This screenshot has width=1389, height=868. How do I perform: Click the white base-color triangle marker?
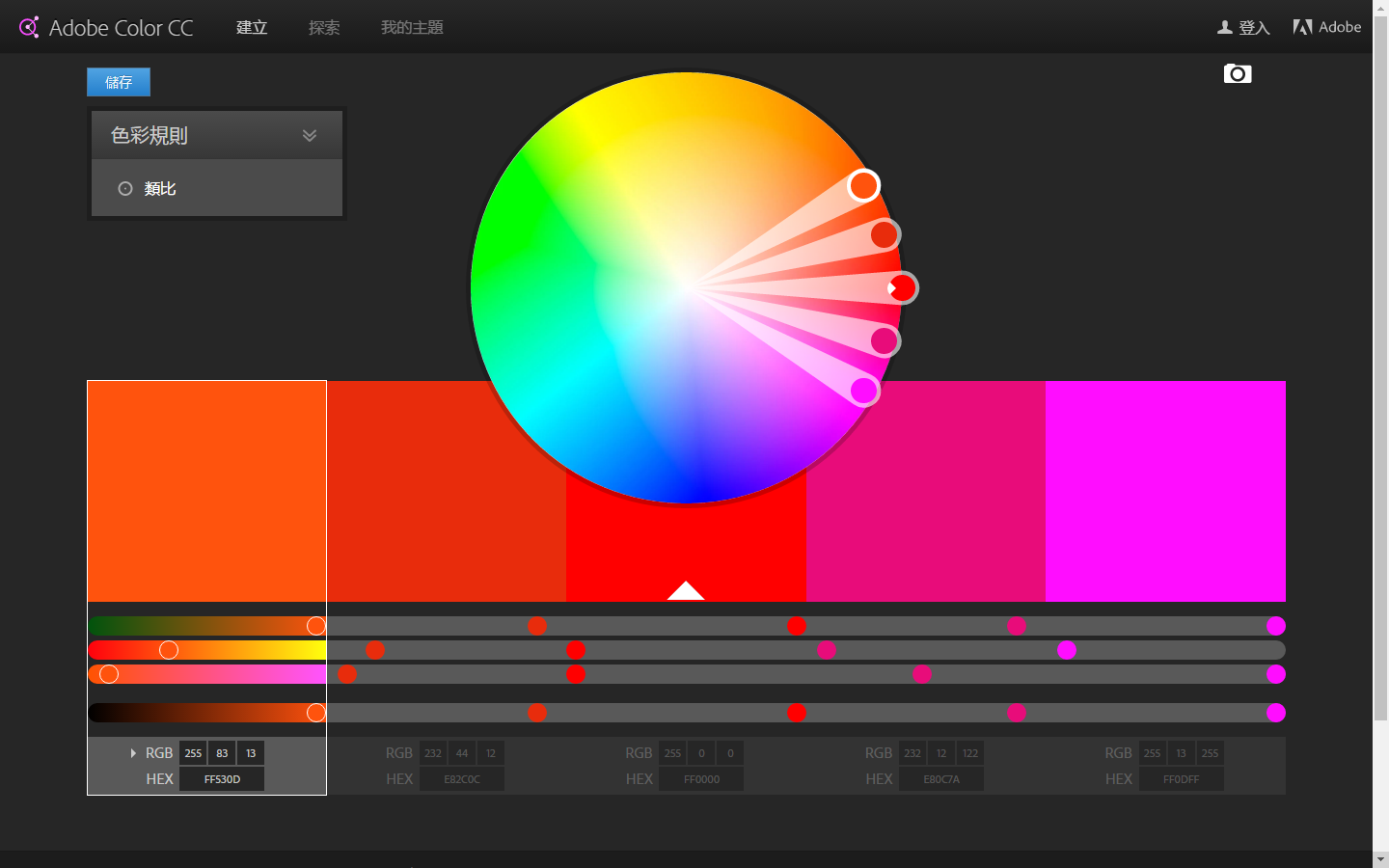click(x=686, y=590)
